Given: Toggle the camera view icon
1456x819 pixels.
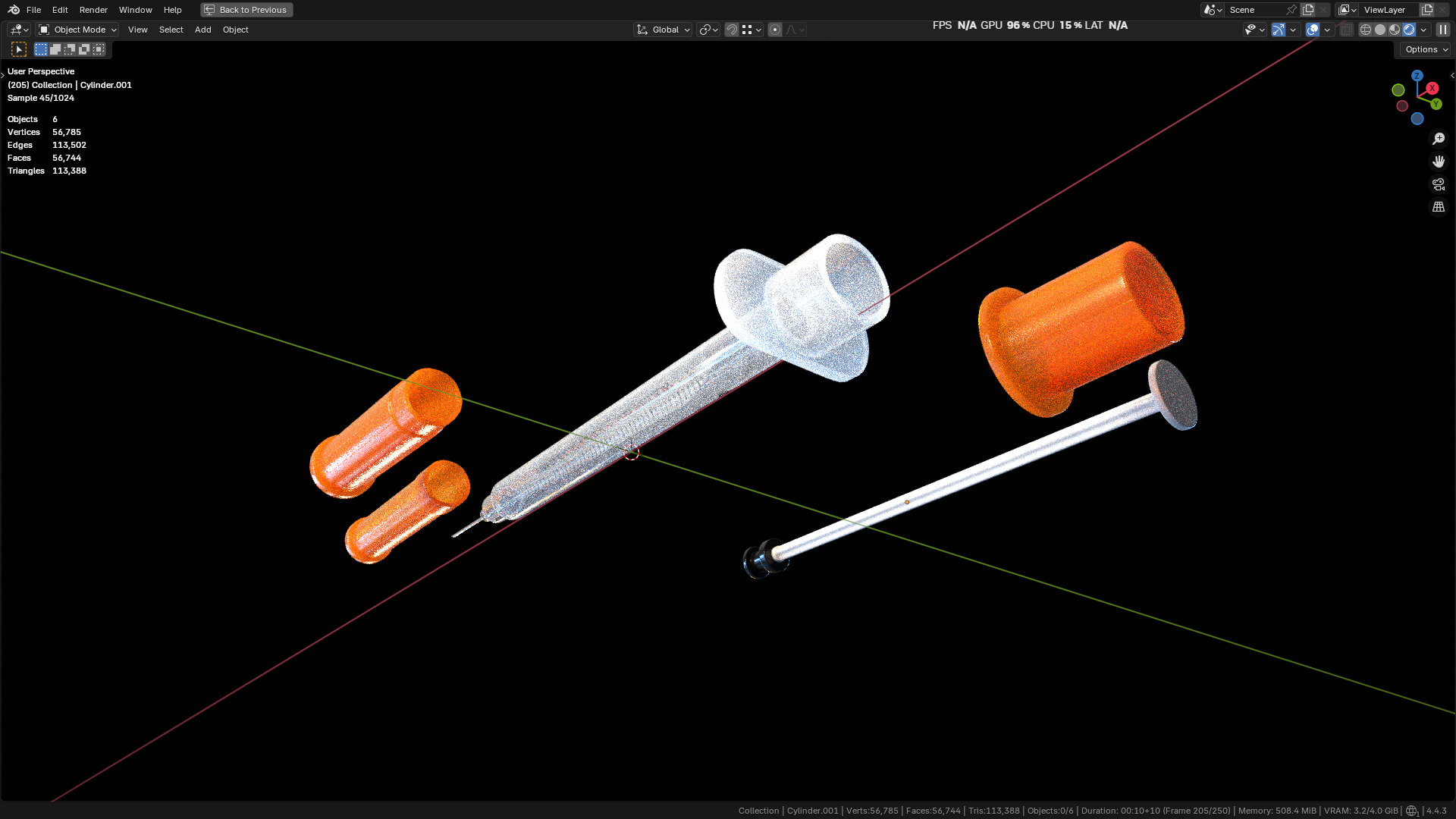Looking at the screenshot, I should click(x=1438, y=184).
